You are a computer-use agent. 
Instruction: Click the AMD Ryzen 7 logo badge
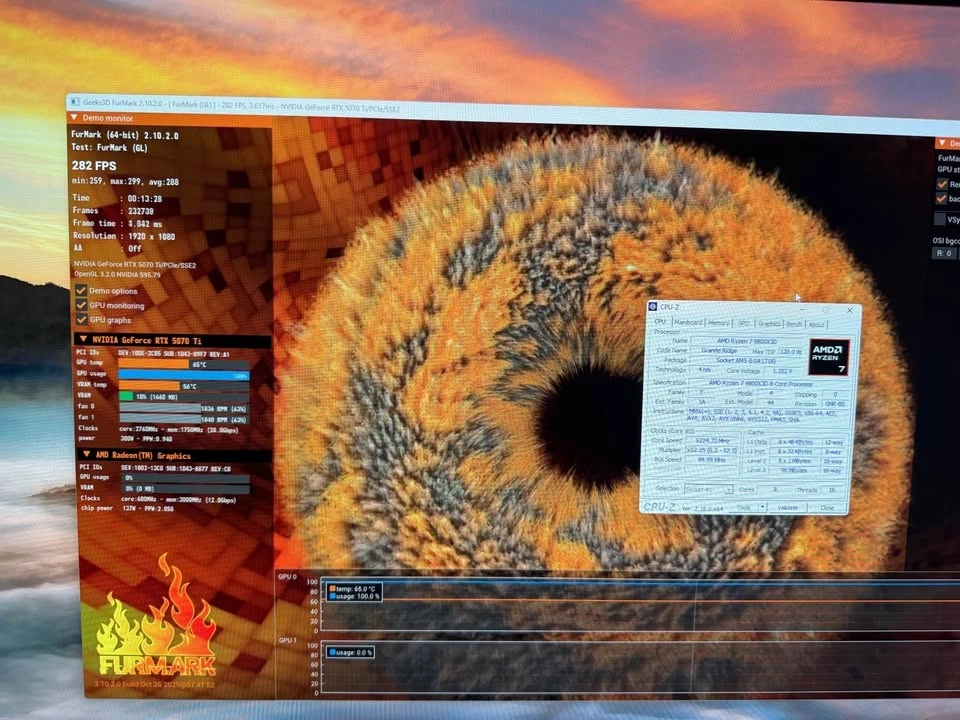pyautogui.click(x=829, y=357)
